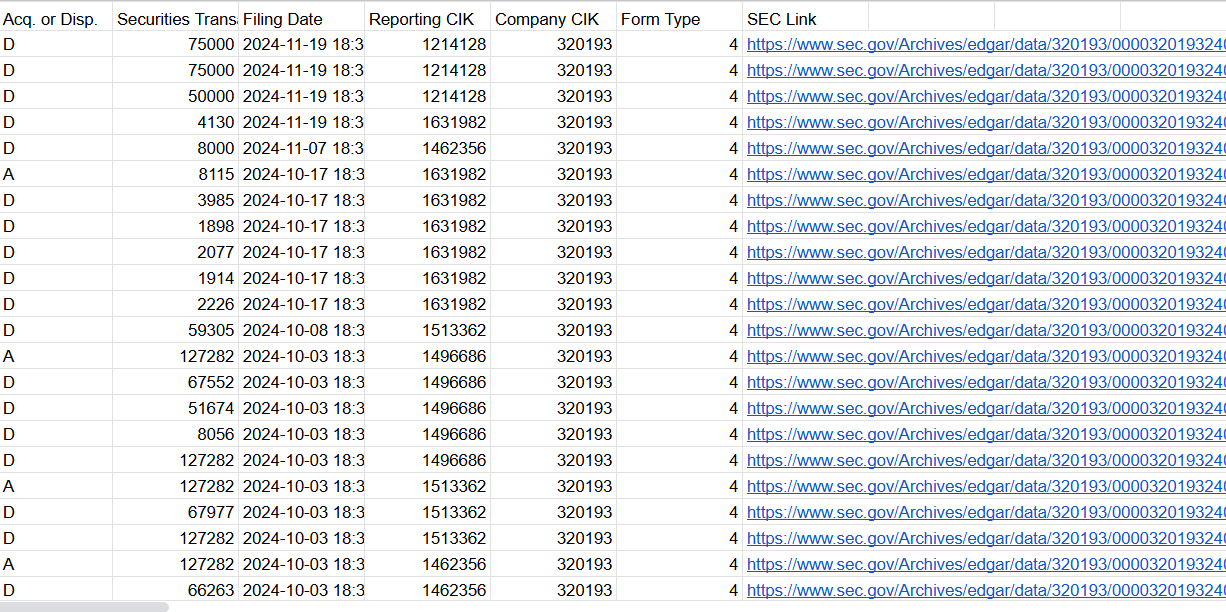Click the securities cell showing 1898
1226x612 pixels.
[x=175, y=226]
